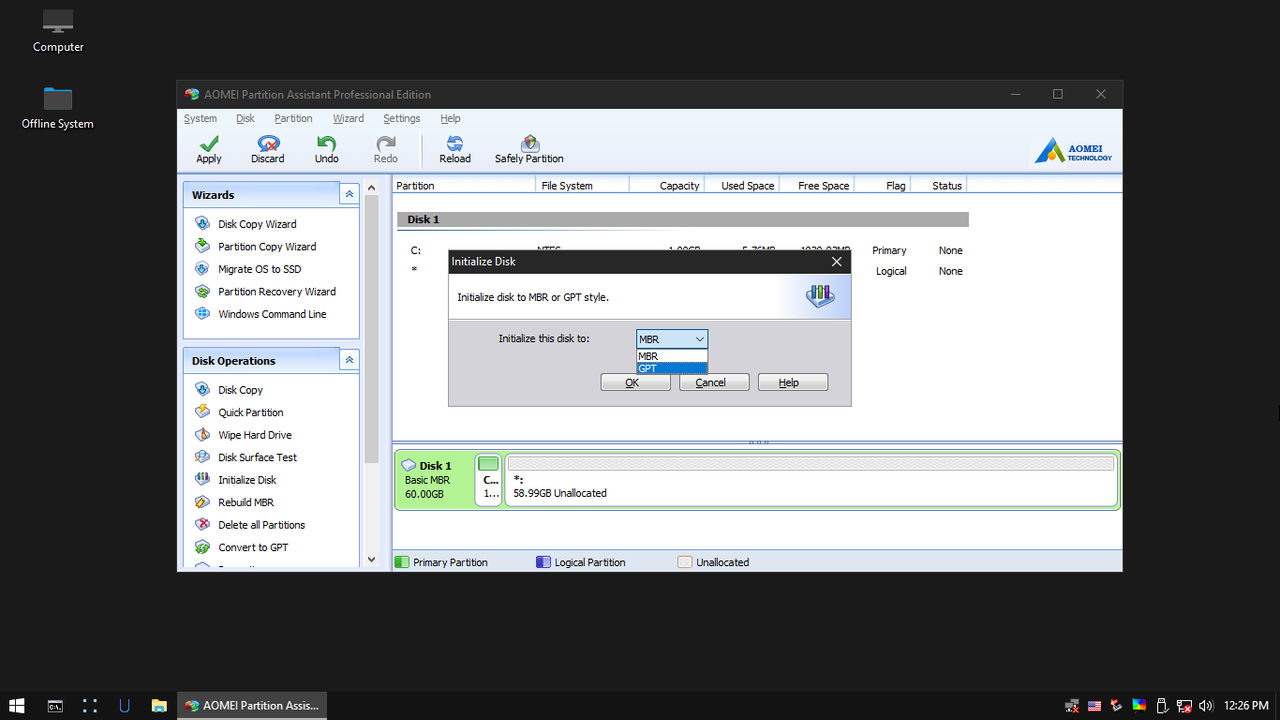Start Migrate OS to SSD wizard
Viewport: 1280px width, 720px height.
tap(259, 269)
